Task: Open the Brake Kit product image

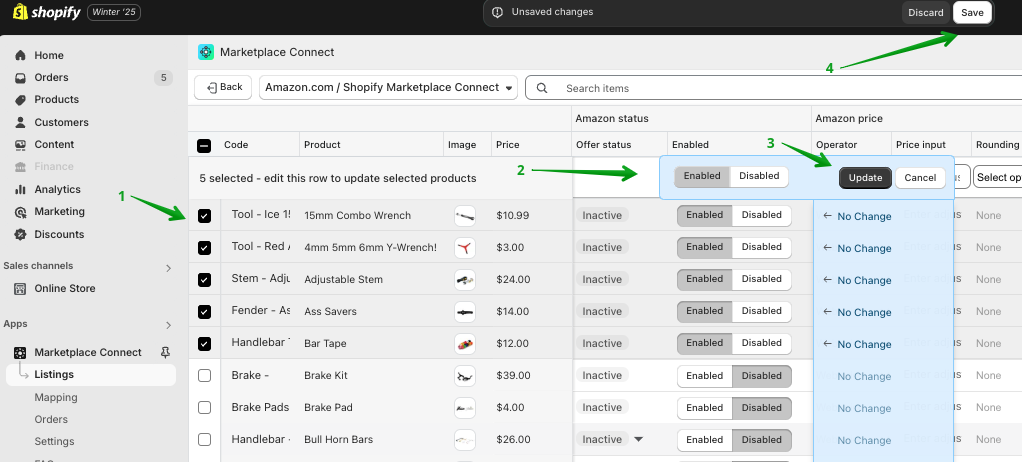Action: point(465,375)
